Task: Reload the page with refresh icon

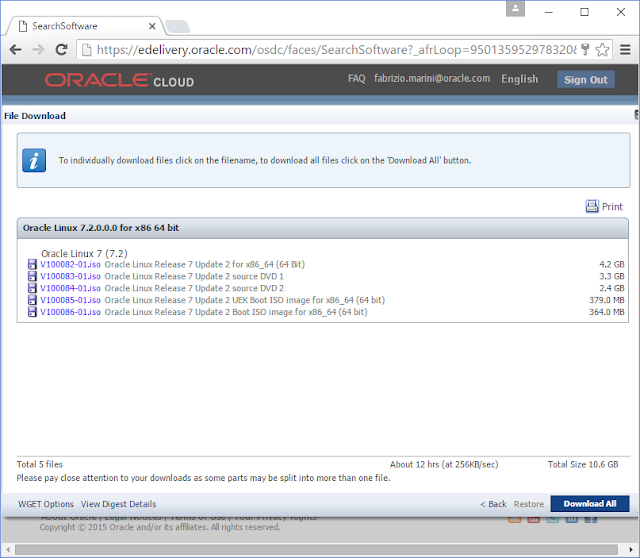Action: pyautogui.click(x=62, y=50)
